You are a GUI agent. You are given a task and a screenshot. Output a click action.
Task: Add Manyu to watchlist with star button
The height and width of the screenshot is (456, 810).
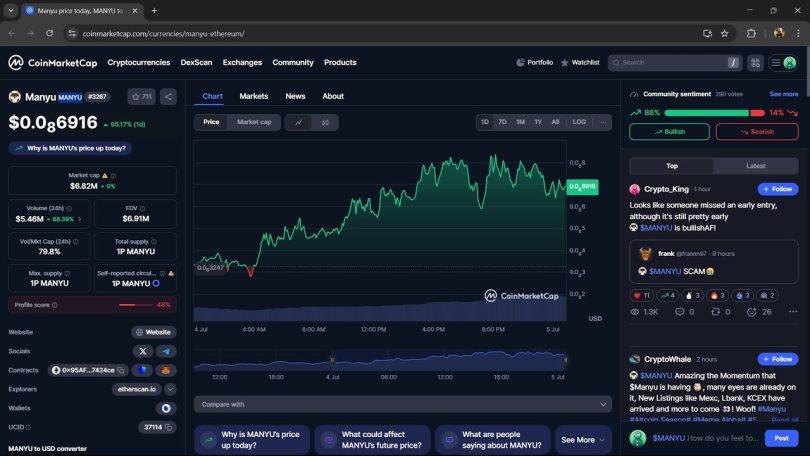(141, 97)
